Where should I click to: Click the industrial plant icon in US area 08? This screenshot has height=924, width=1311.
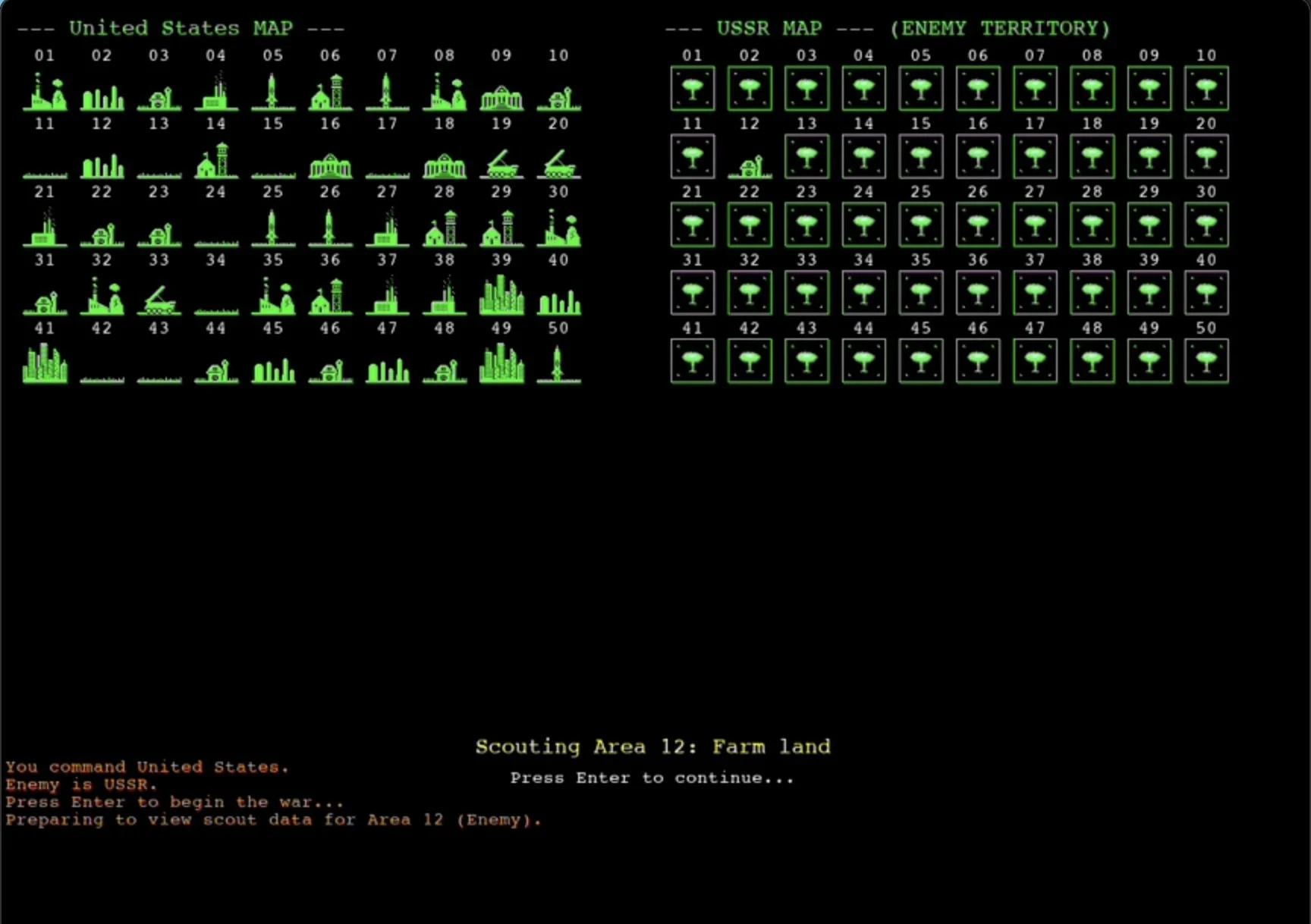pyautogui.click(x=445, y=92)
